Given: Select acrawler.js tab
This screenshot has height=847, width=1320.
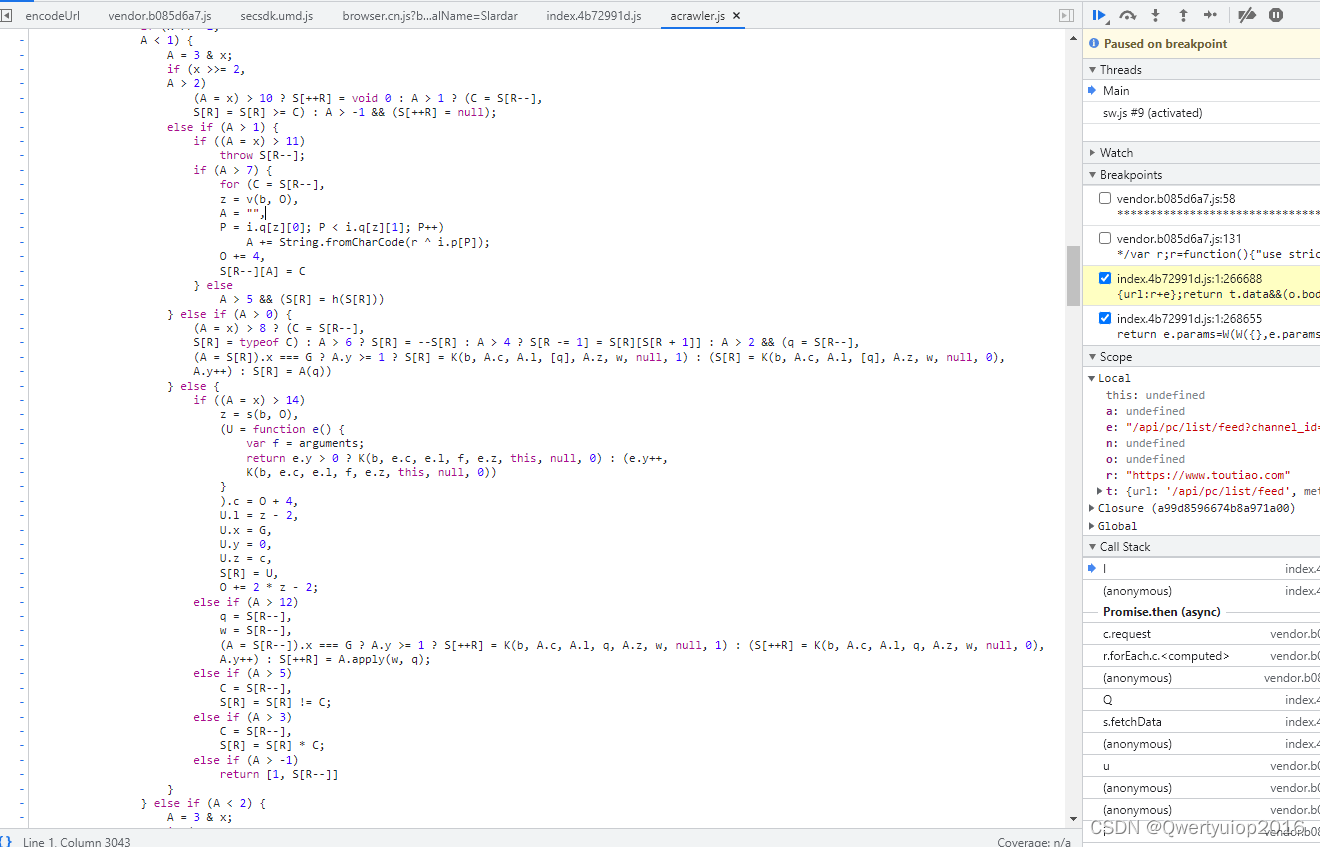Looking at the screenshot, I should [x=697, y=17].
